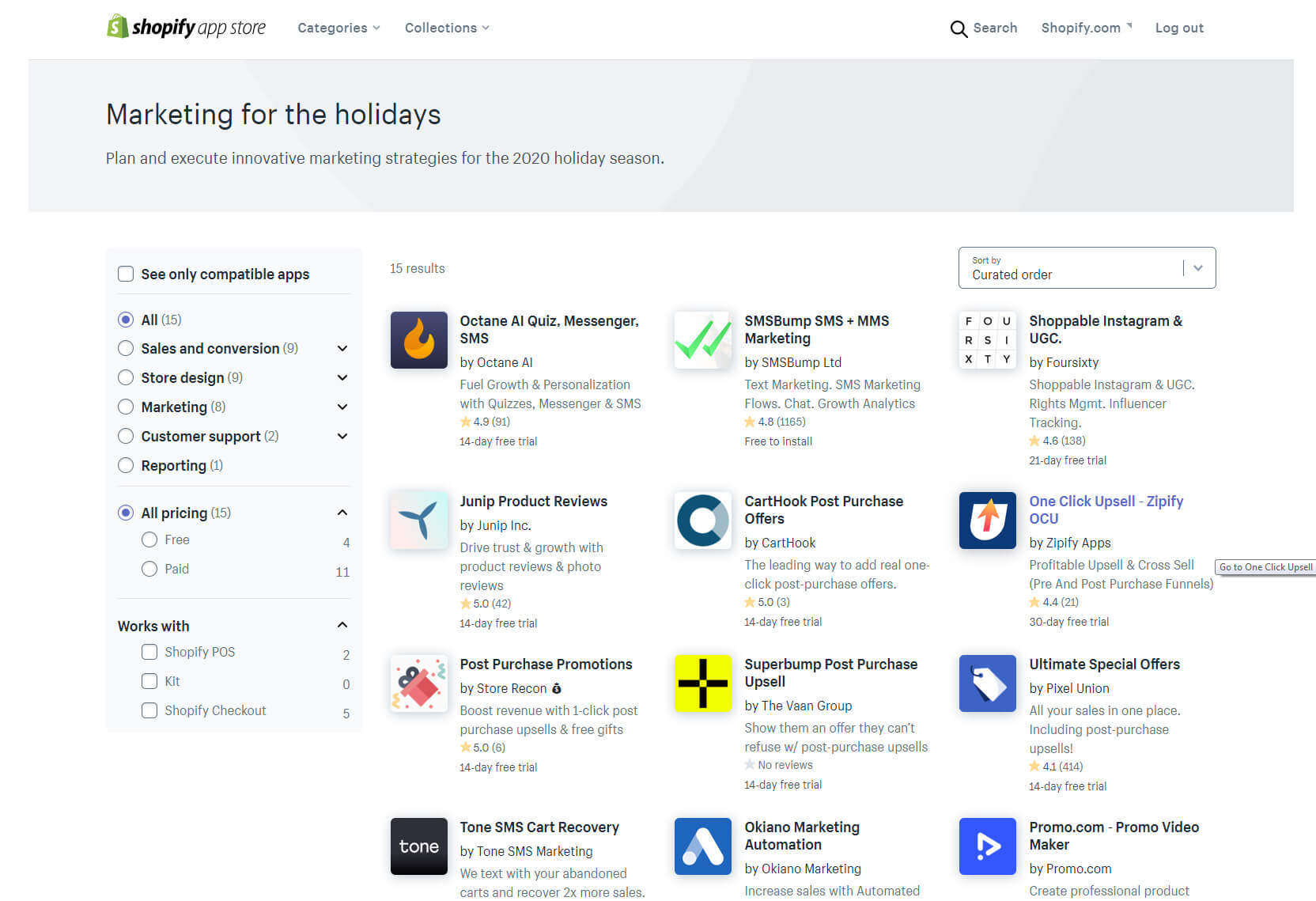Click the SMSBump green checkmark app icon

pos(702,340)
